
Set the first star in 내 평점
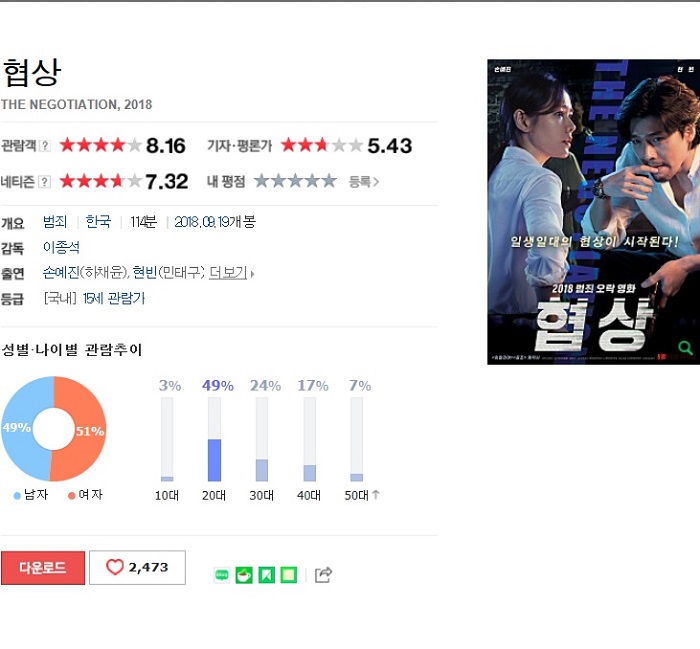[261, 181]
